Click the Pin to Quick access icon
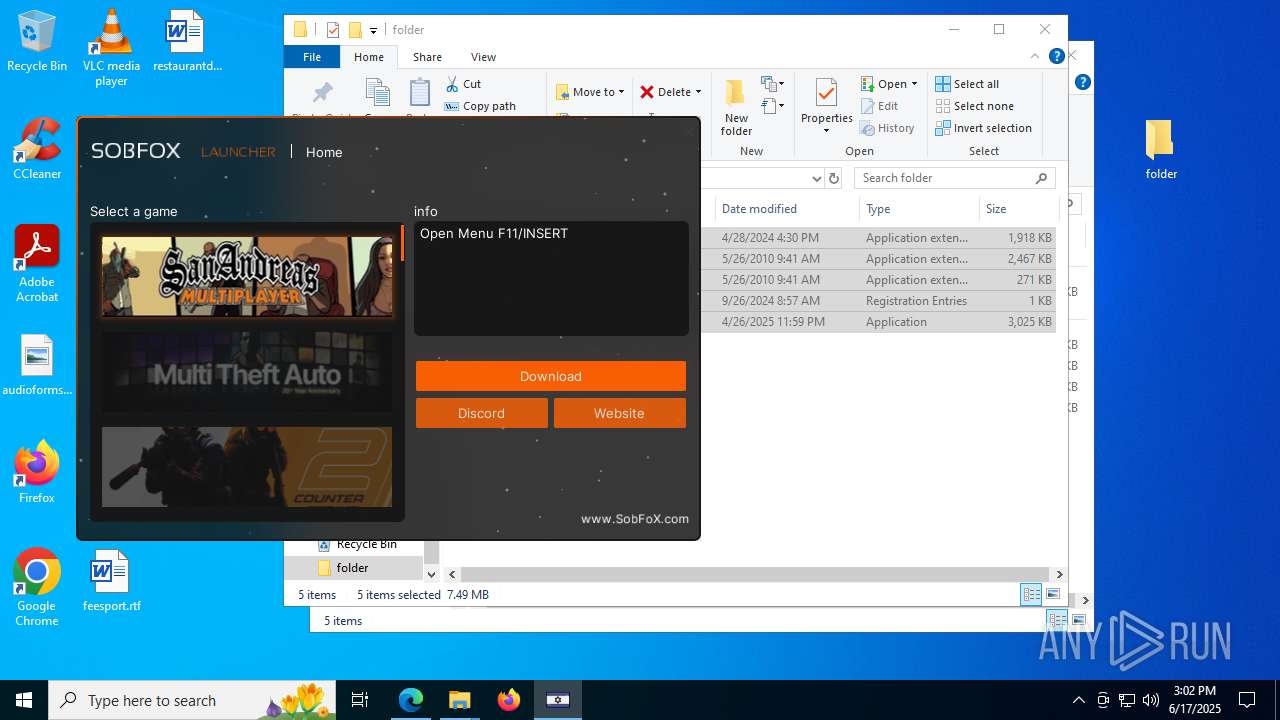The width and height of the screenshot is (1280, 720). 322,93
